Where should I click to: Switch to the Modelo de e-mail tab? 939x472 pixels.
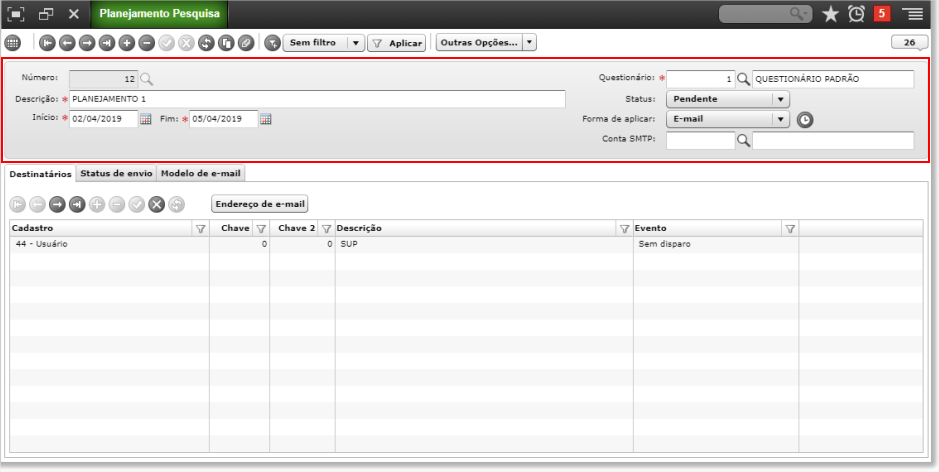[201, 174]
